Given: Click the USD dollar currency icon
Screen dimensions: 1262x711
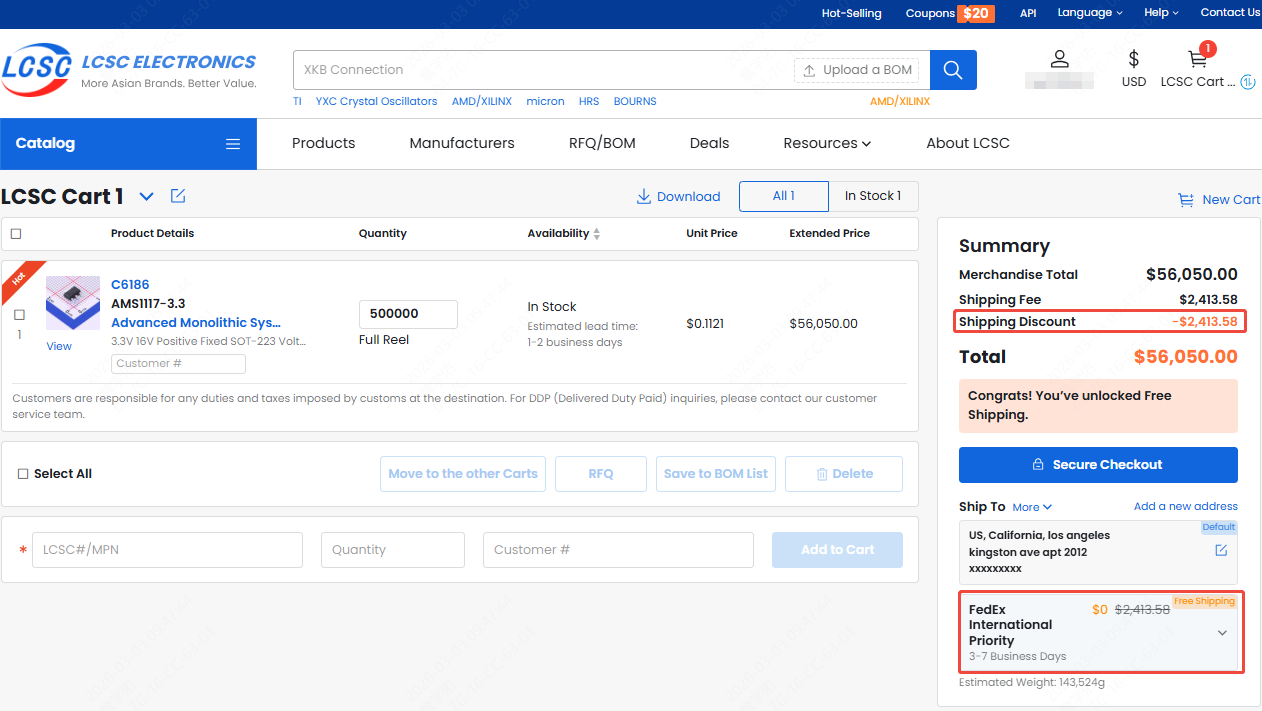Looking at the screenshot, I should (x=1133, y=59).
